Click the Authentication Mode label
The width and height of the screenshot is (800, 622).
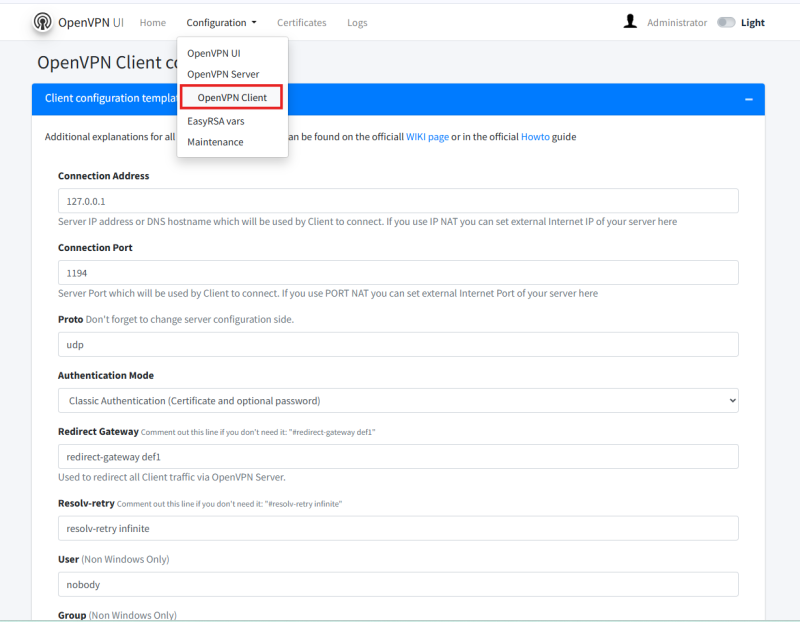click(x=106, y=376)
